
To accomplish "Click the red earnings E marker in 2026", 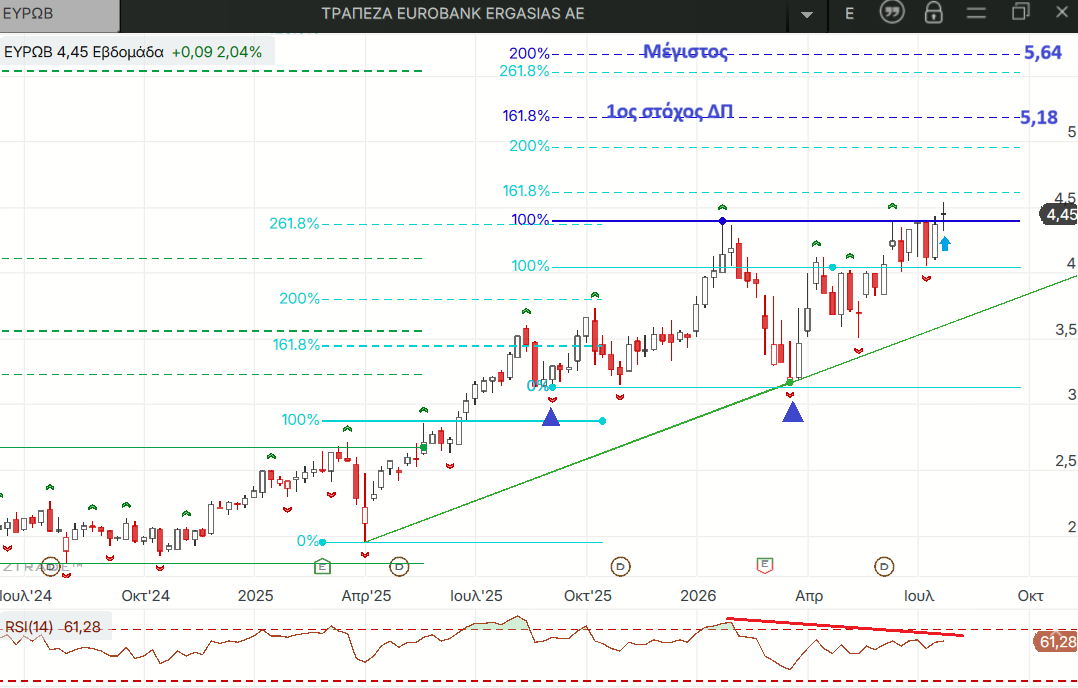I will coord(764,565).
